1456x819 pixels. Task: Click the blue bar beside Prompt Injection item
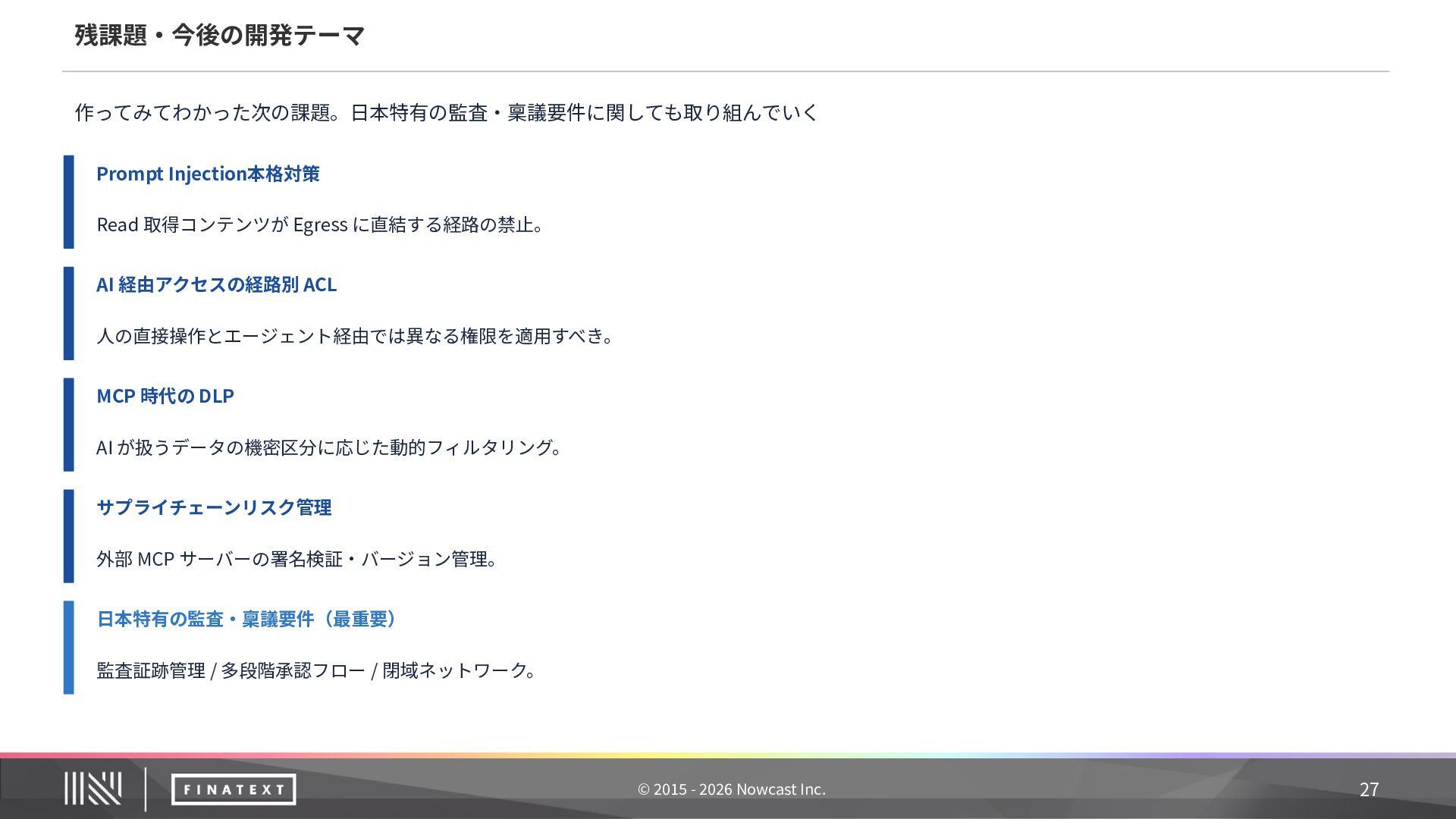(68, 202)
